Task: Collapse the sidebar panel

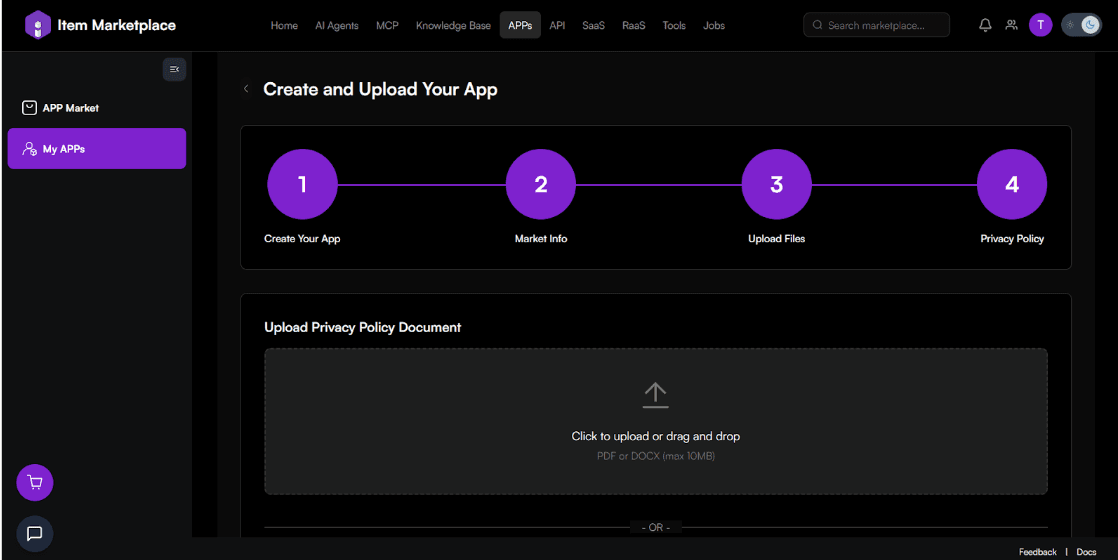Action: [x=174, y=69]
